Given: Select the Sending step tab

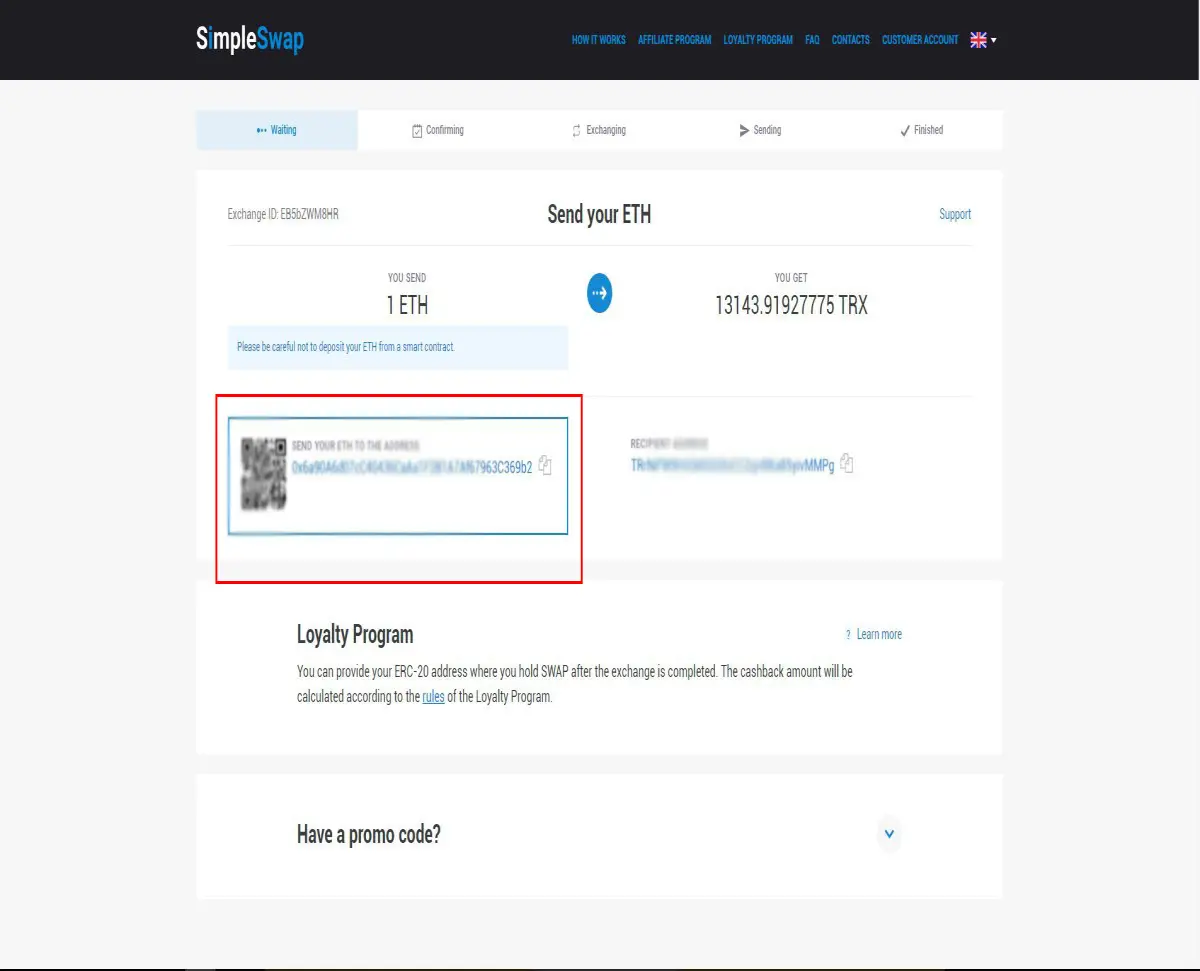Looking at the screenshot, I should pyautogui.click(x=760, y=130).
